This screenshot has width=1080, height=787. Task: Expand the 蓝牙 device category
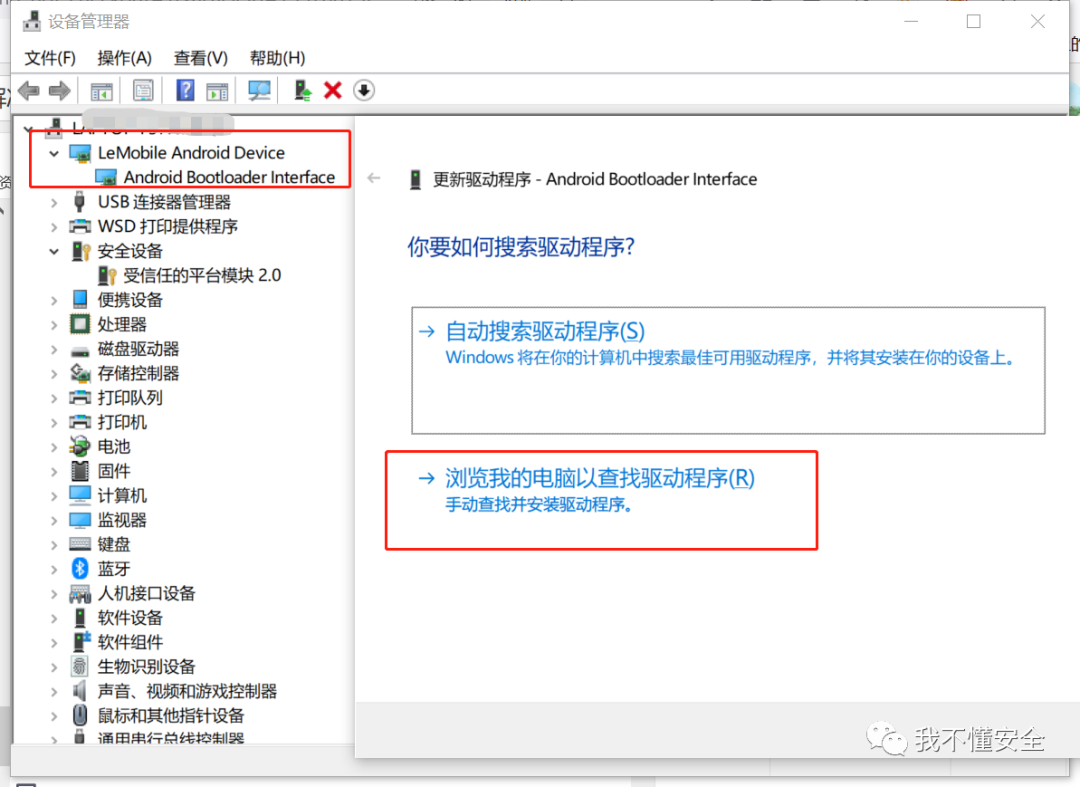(x=54, y=569)
